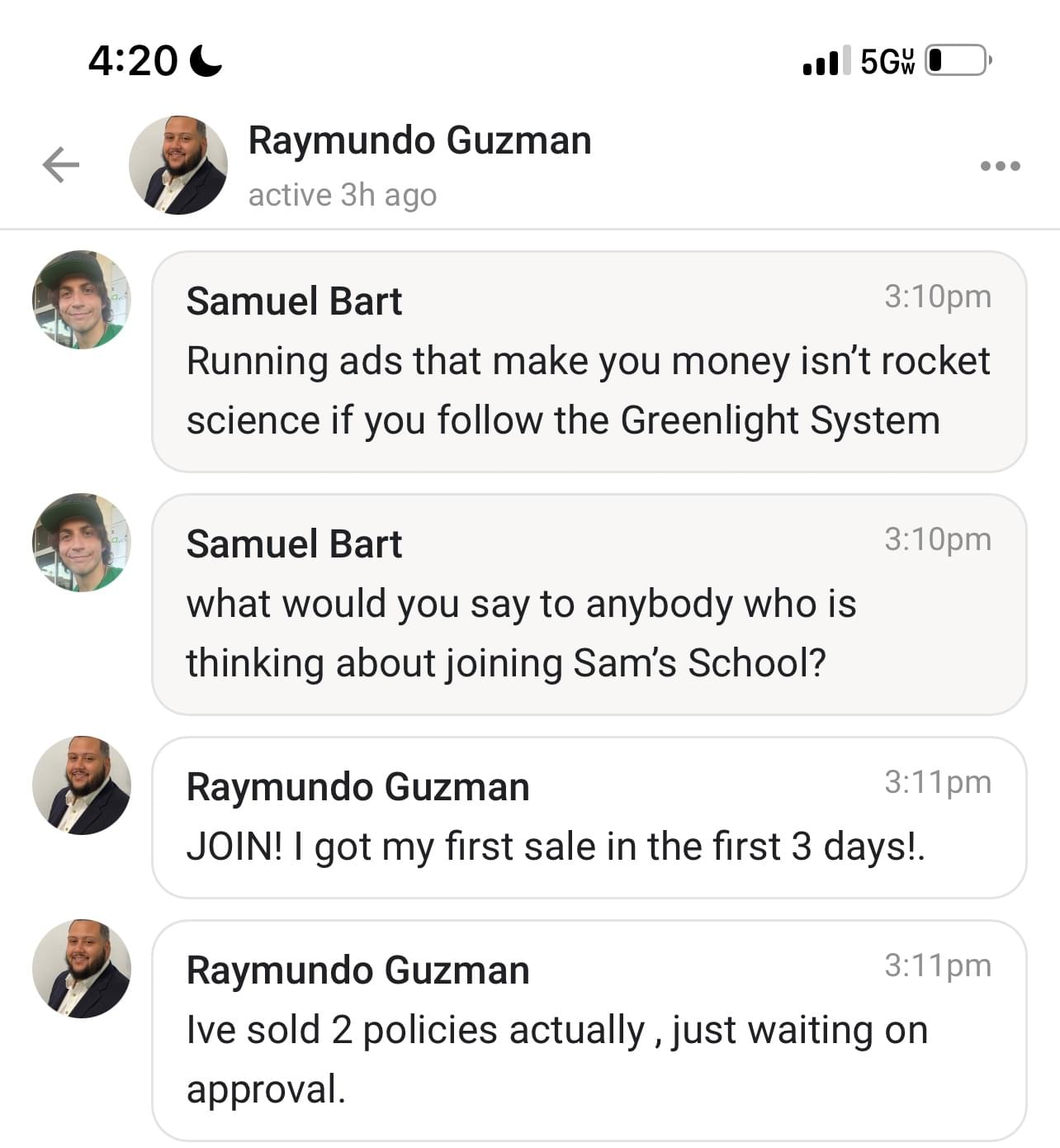This screenshot has width=1060, height=1148.
Task: Open the three-dot more options menu
Action: [x=1000, y=166]
